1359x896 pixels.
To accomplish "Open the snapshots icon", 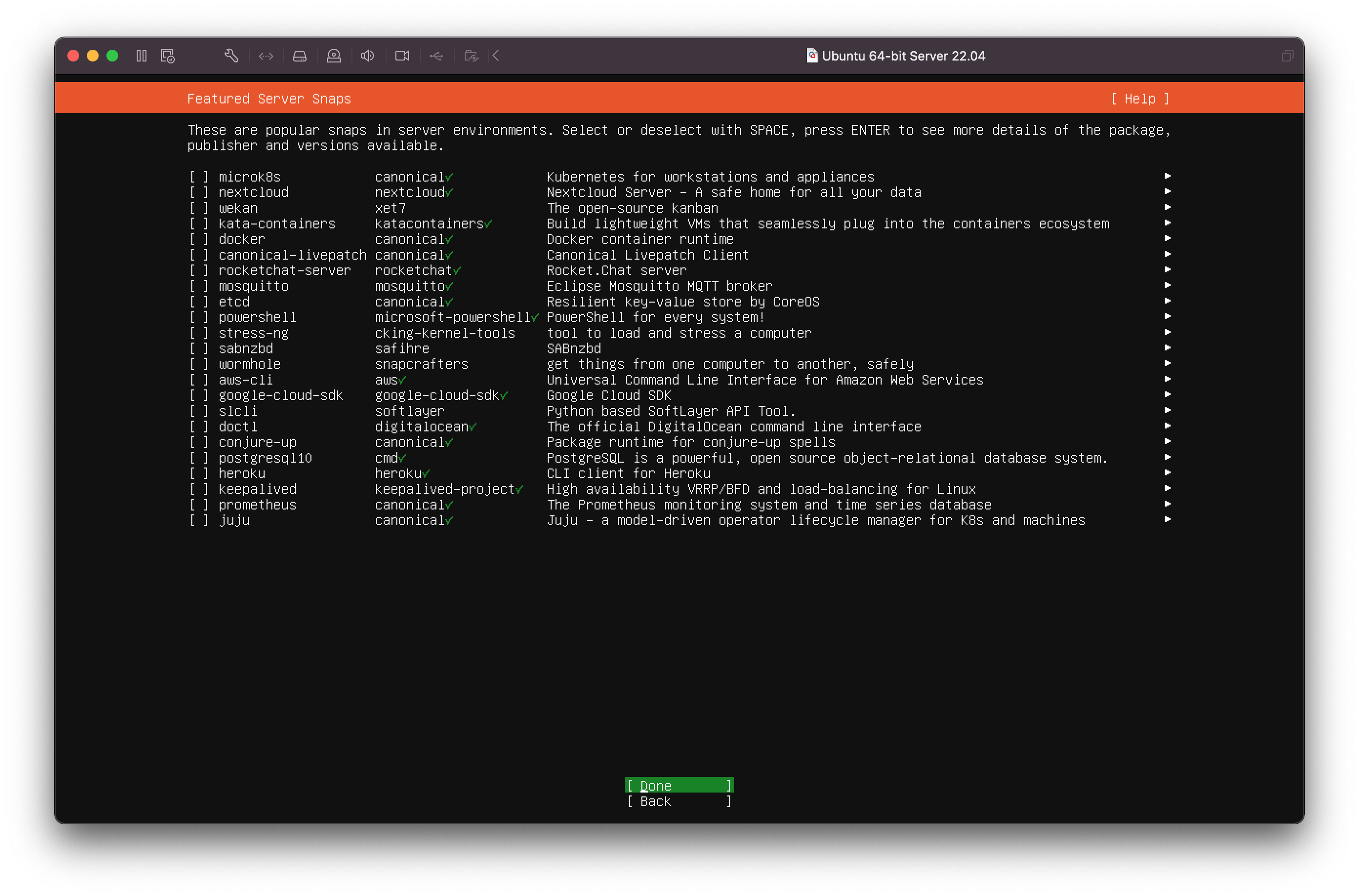I will tap(167, 56).
